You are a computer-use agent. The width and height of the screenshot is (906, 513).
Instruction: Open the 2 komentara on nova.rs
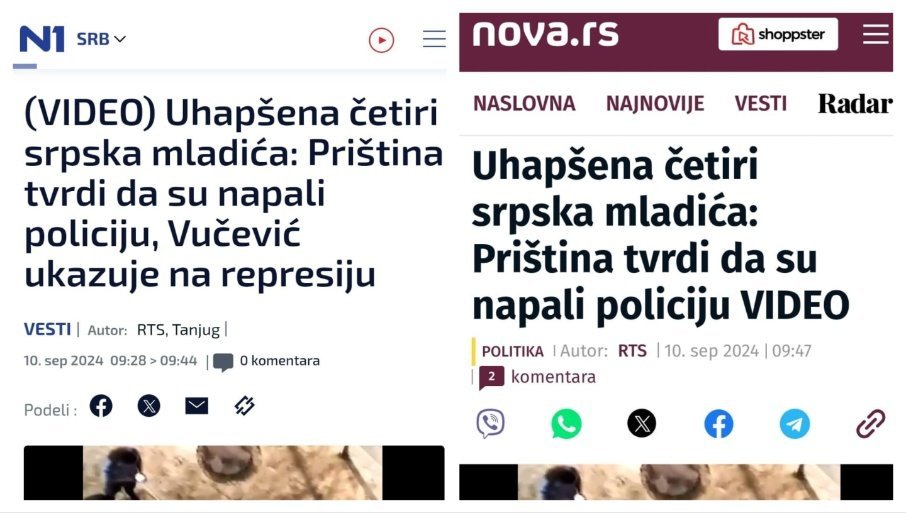click(537, 378)
